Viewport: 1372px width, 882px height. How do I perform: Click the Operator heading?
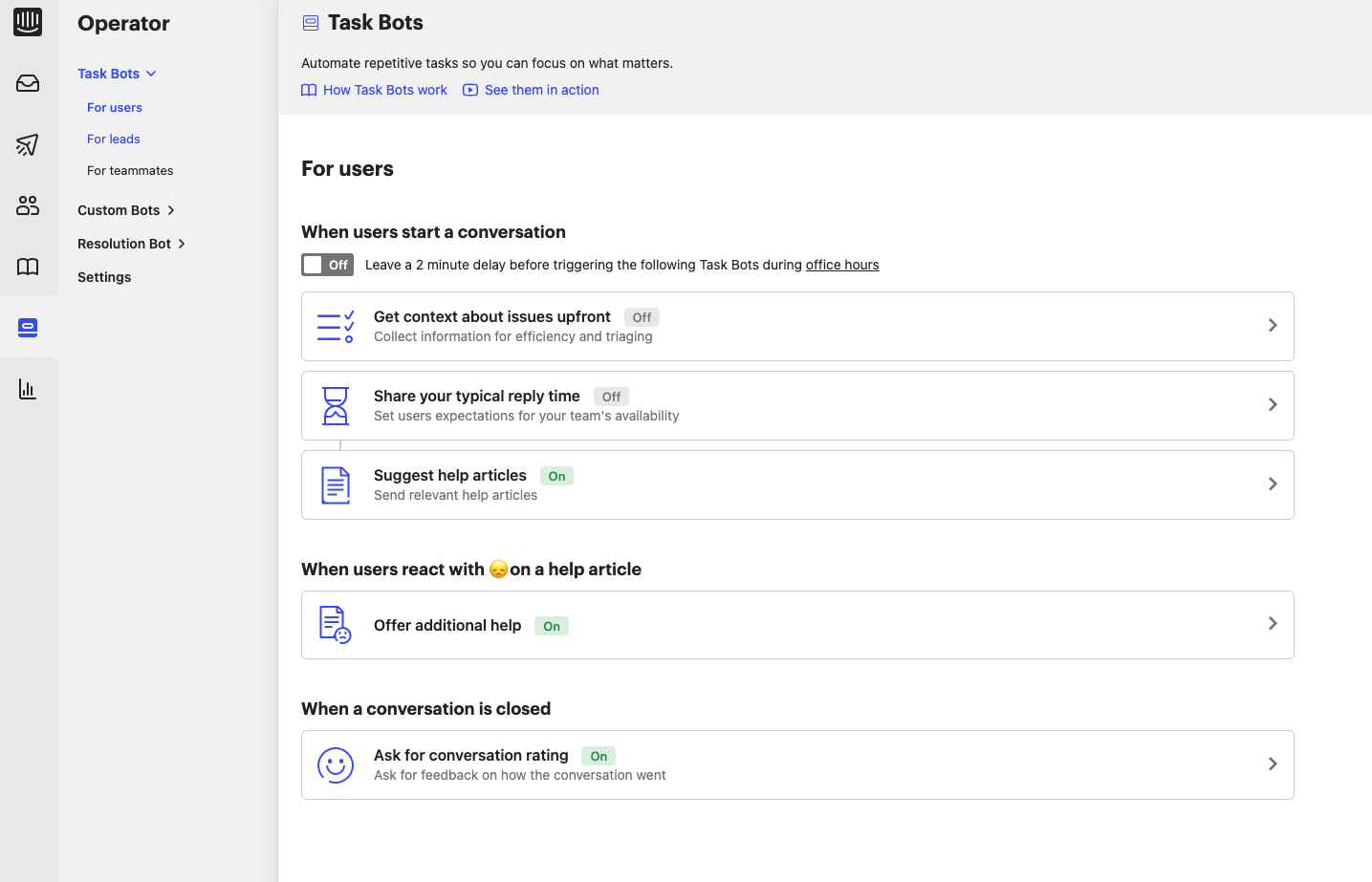tap(123, 24)
